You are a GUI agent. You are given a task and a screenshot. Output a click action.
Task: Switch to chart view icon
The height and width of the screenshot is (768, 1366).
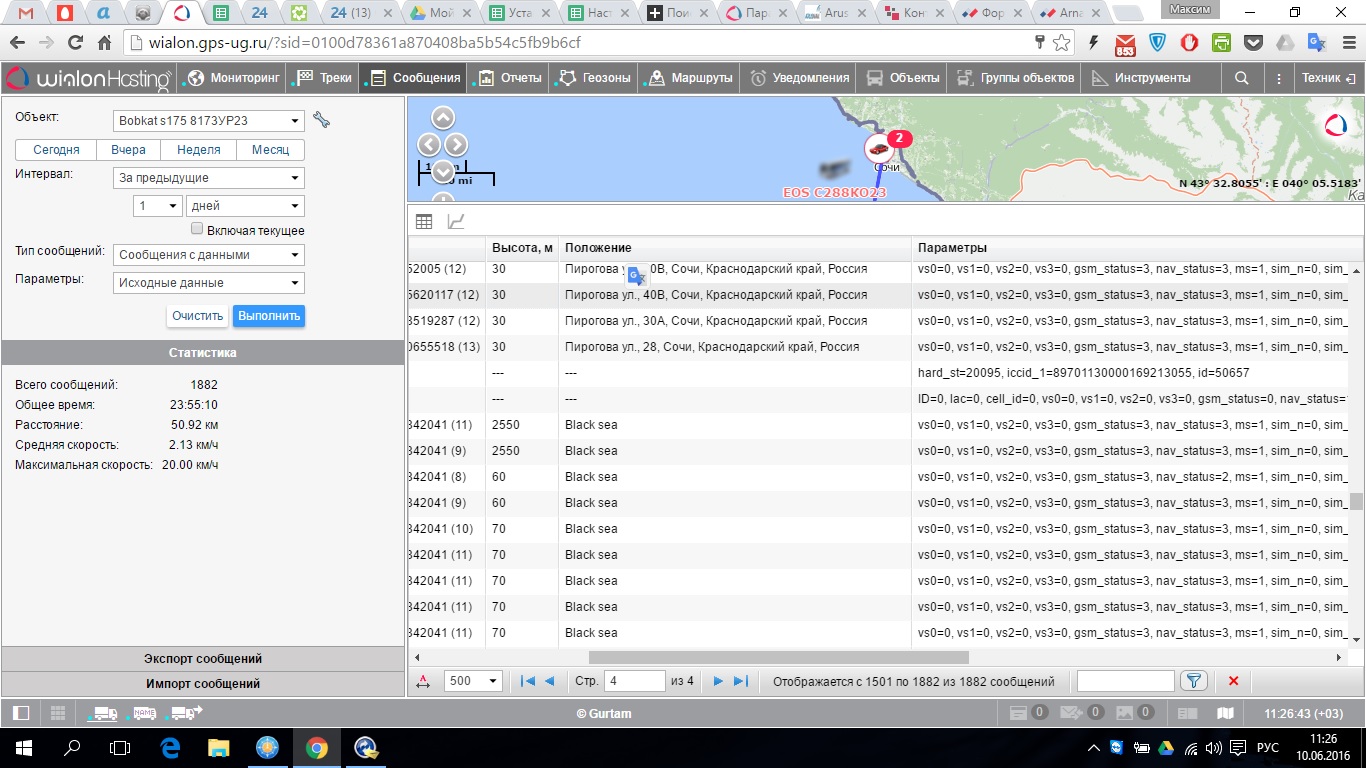tap(455, 222)
